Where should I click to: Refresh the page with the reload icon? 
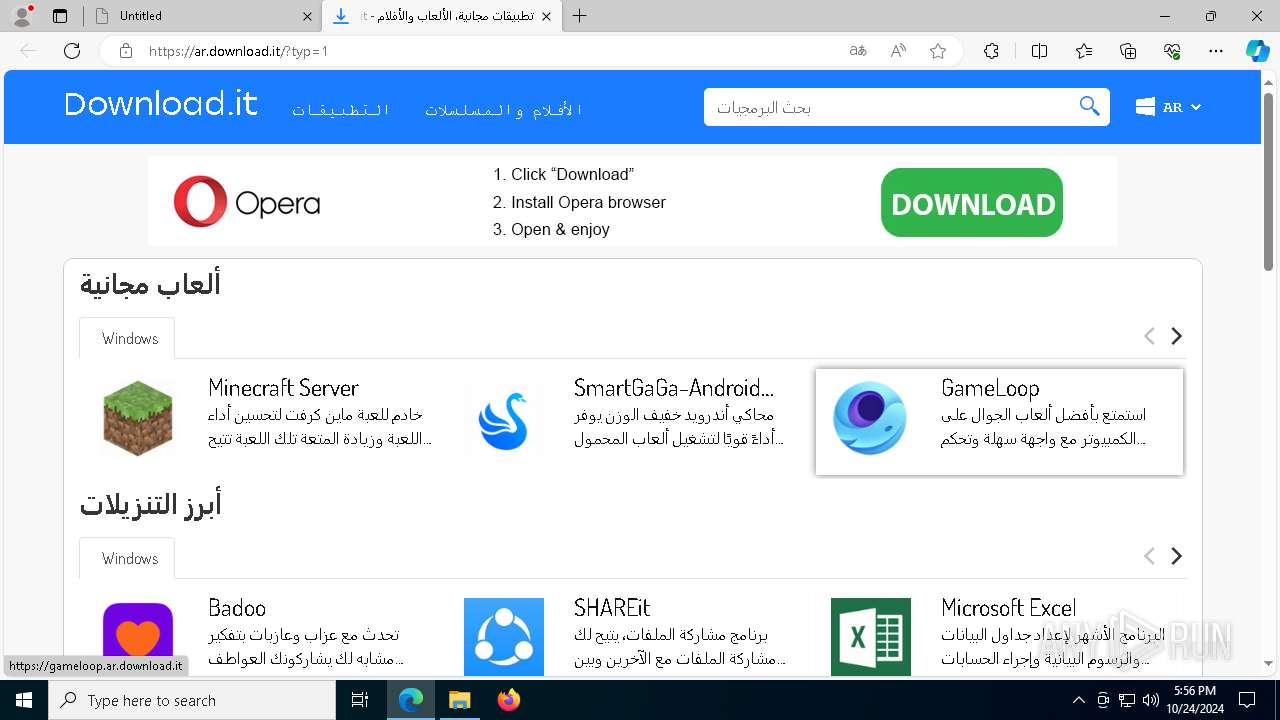point(72,51)
